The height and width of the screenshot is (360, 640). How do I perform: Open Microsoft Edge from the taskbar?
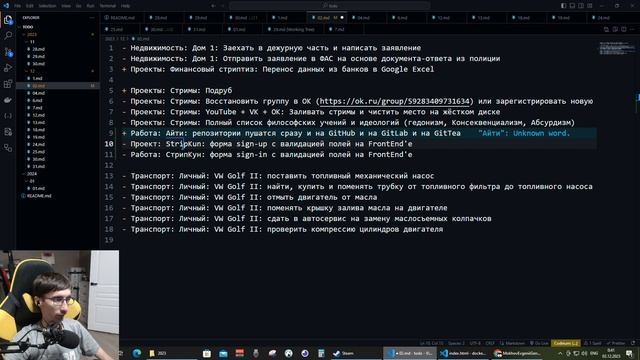click(137, 353)
